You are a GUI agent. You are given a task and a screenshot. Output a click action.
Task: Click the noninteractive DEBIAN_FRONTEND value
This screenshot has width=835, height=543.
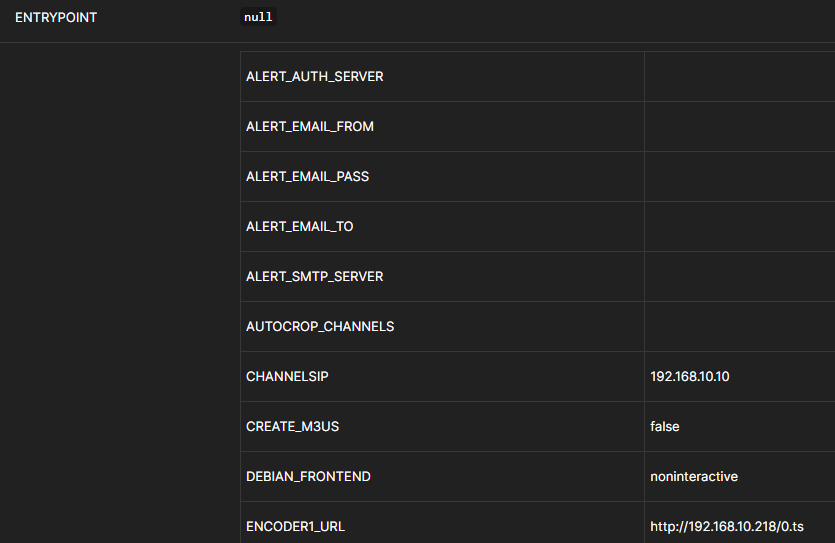(693, 477)
